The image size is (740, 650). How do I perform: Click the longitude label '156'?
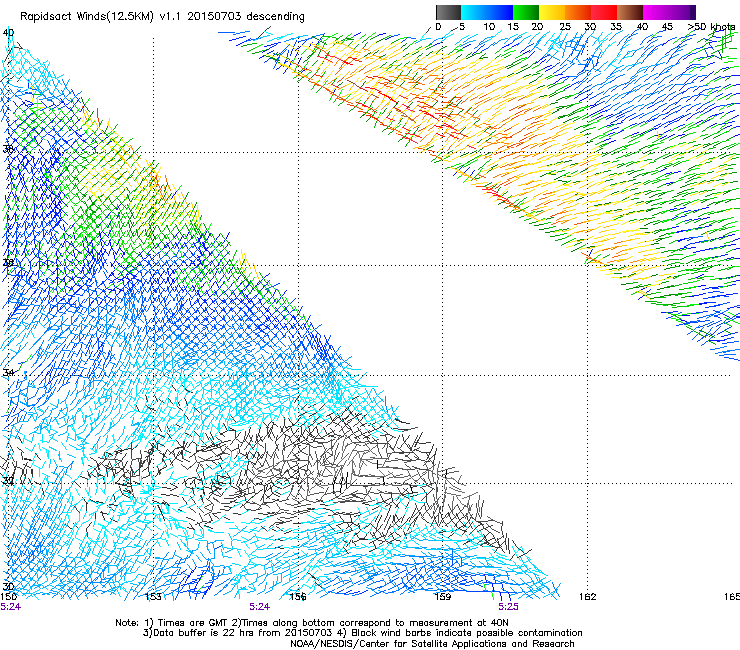(x=298, y=597)
